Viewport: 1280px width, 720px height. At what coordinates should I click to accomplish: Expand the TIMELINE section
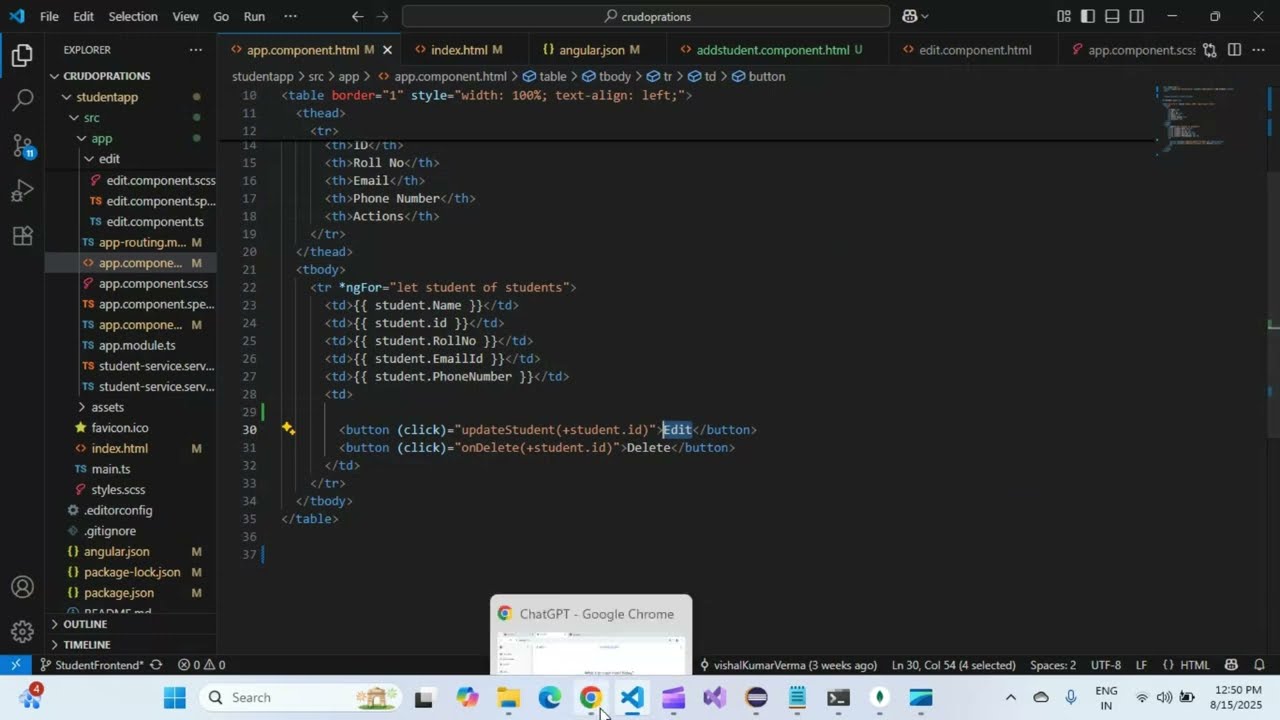pos(130,645)
